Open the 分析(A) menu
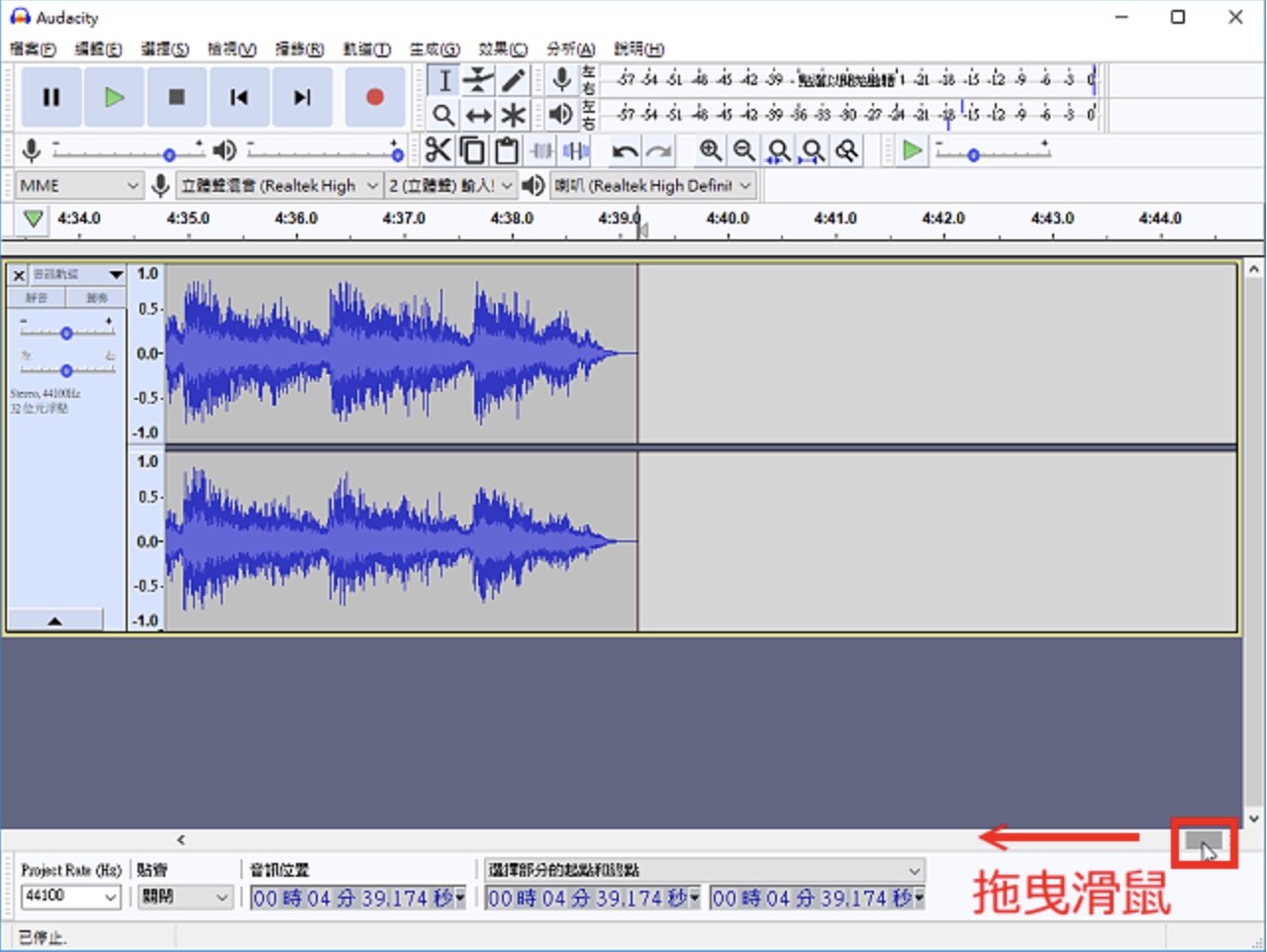This screenshot has width=1267, height=952. click(x=570, y=48)
